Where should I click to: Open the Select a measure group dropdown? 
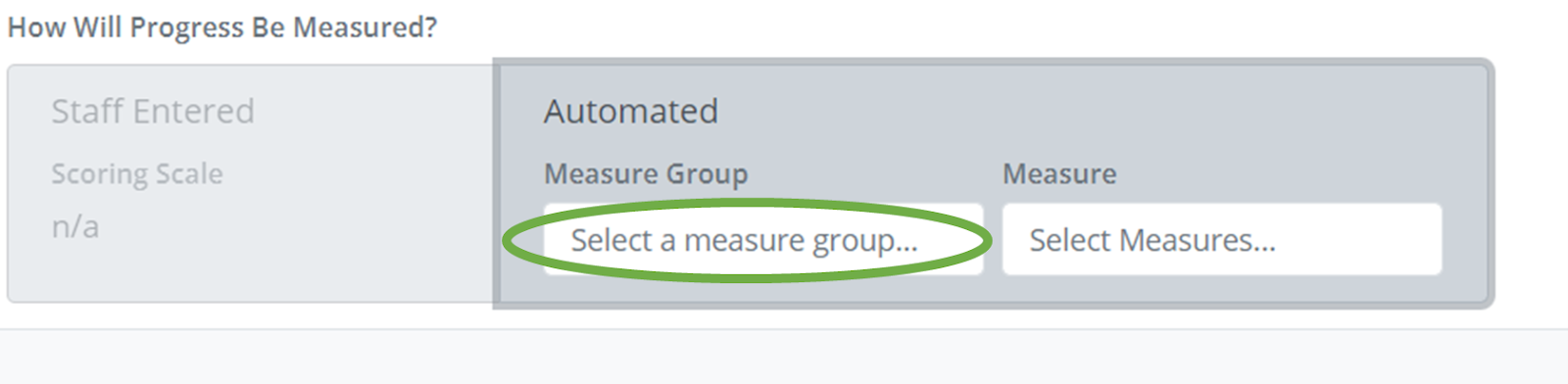[x=763, y=240]
